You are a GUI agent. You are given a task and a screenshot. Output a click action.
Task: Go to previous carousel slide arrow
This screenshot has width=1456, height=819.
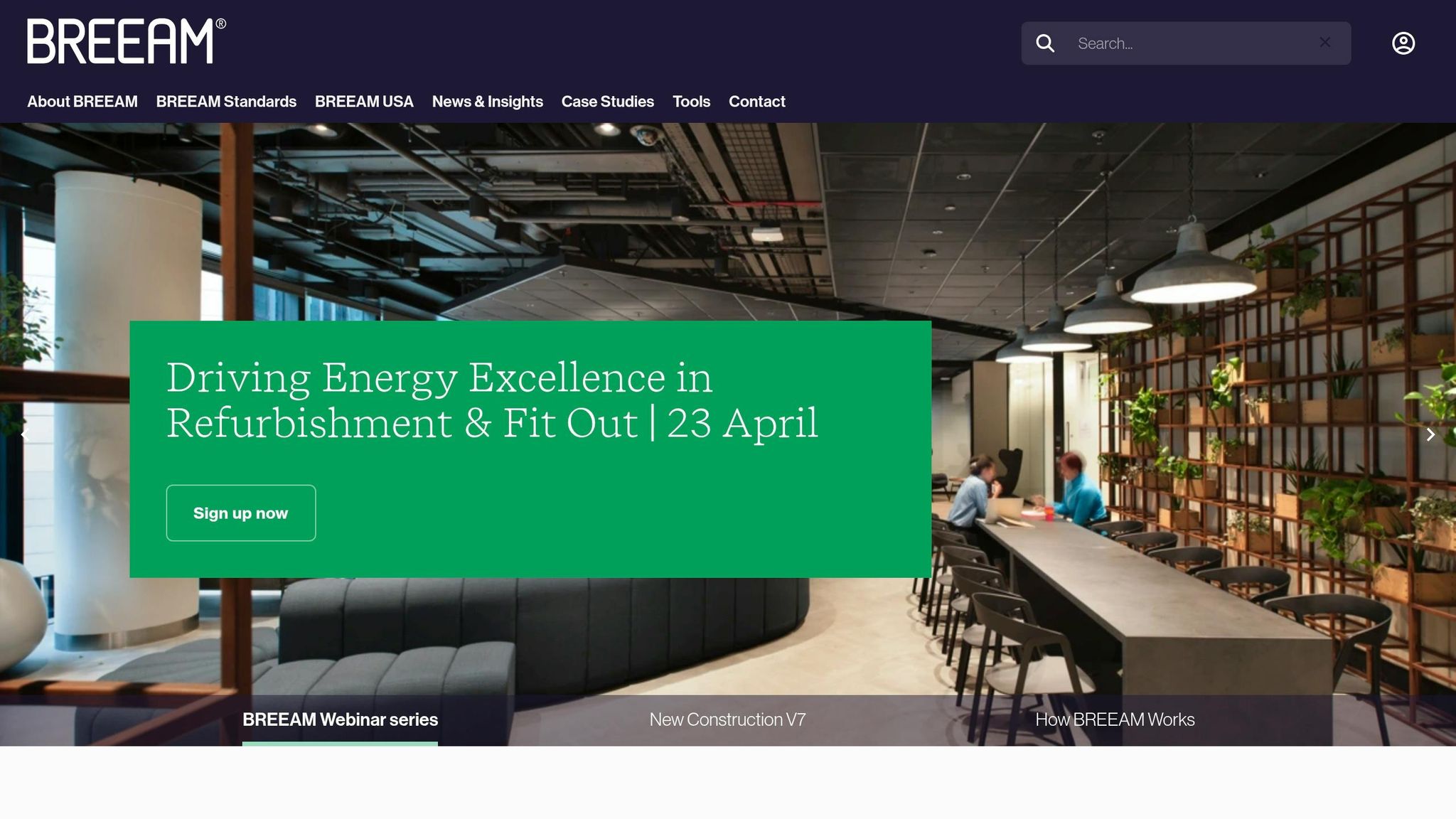point(24,433)
